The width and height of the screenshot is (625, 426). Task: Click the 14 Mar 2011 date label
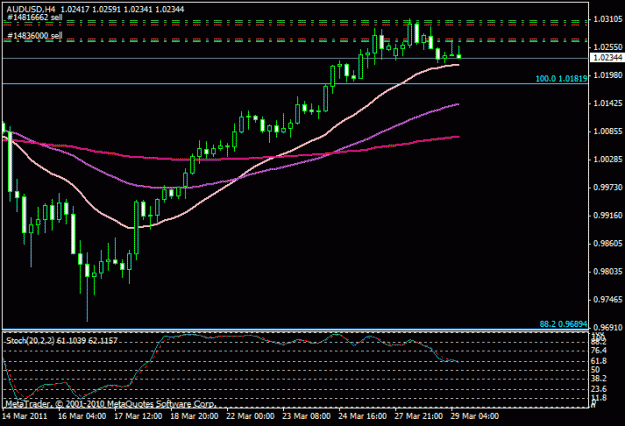pyautogui.click(x=24, y=416)
